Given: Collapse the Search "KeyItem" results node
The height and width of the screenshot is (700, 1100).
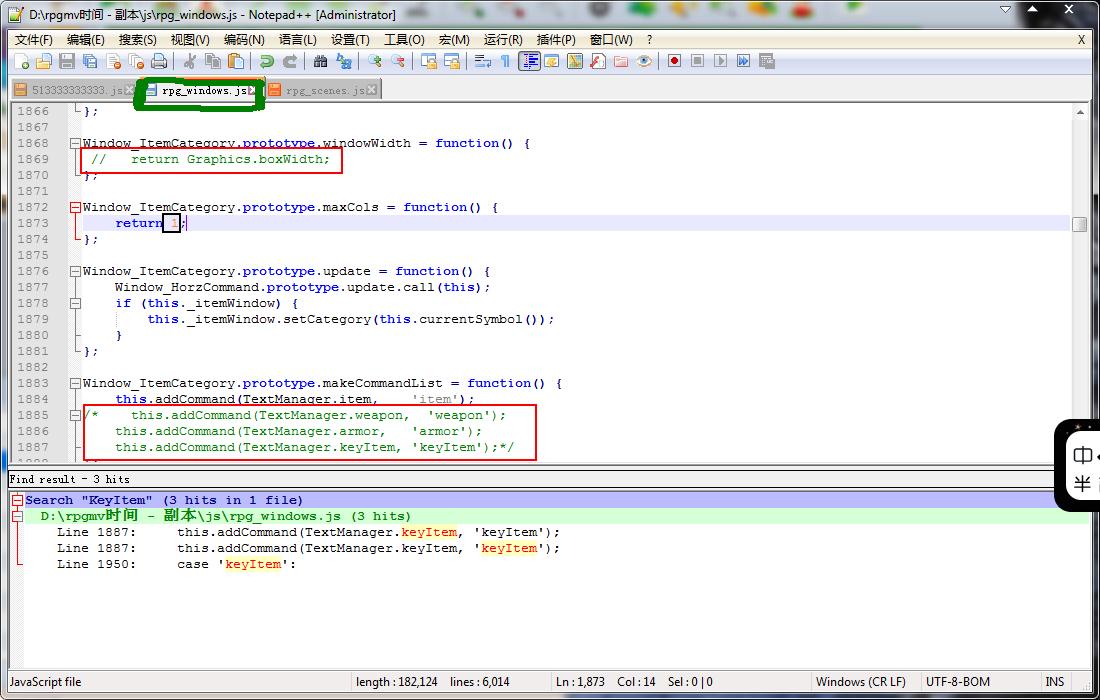Looking at the screenshot, I should [x=18, y=500].
